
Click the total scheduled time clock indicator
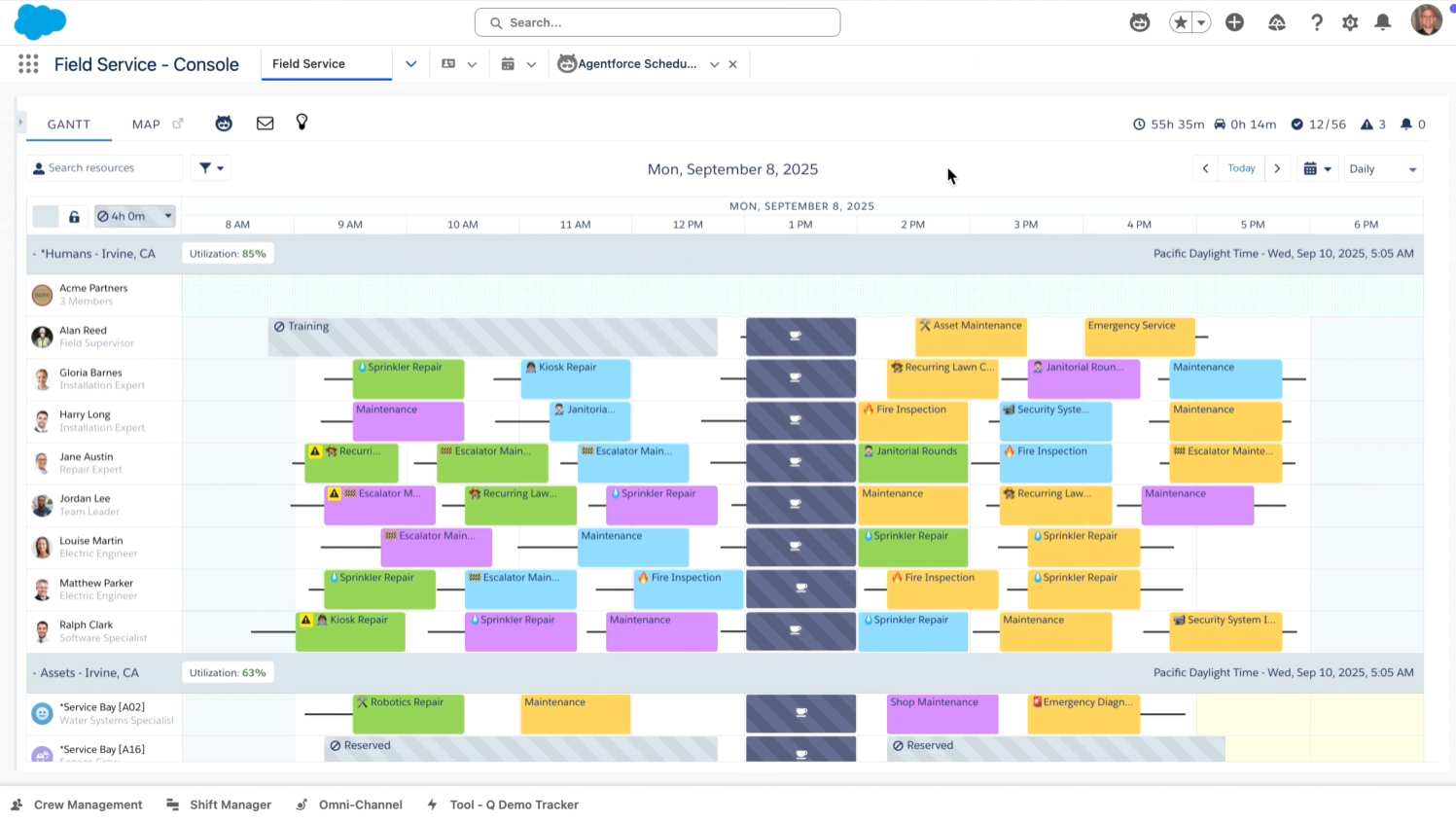point(1168,125)
